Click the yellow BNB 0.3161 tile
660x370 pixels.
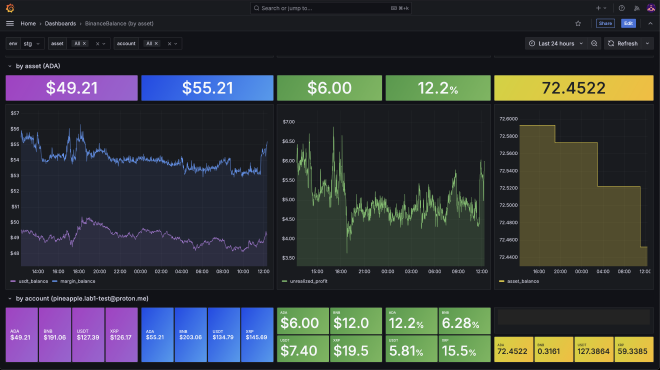pyautogui.click(x=554, y=349)
